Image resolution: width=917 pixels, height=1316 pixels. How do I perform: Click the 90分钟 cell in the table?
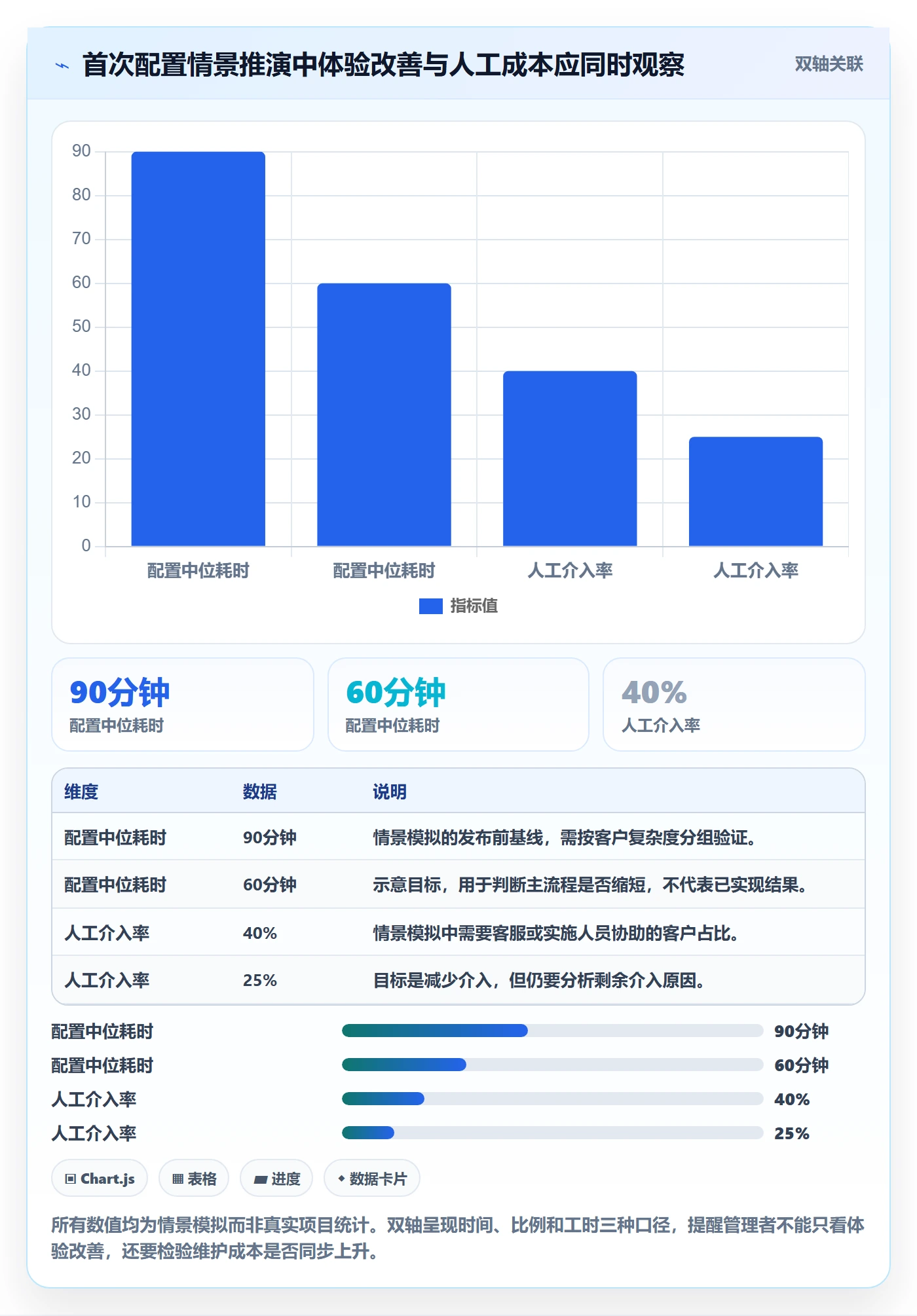click(270, 837)
